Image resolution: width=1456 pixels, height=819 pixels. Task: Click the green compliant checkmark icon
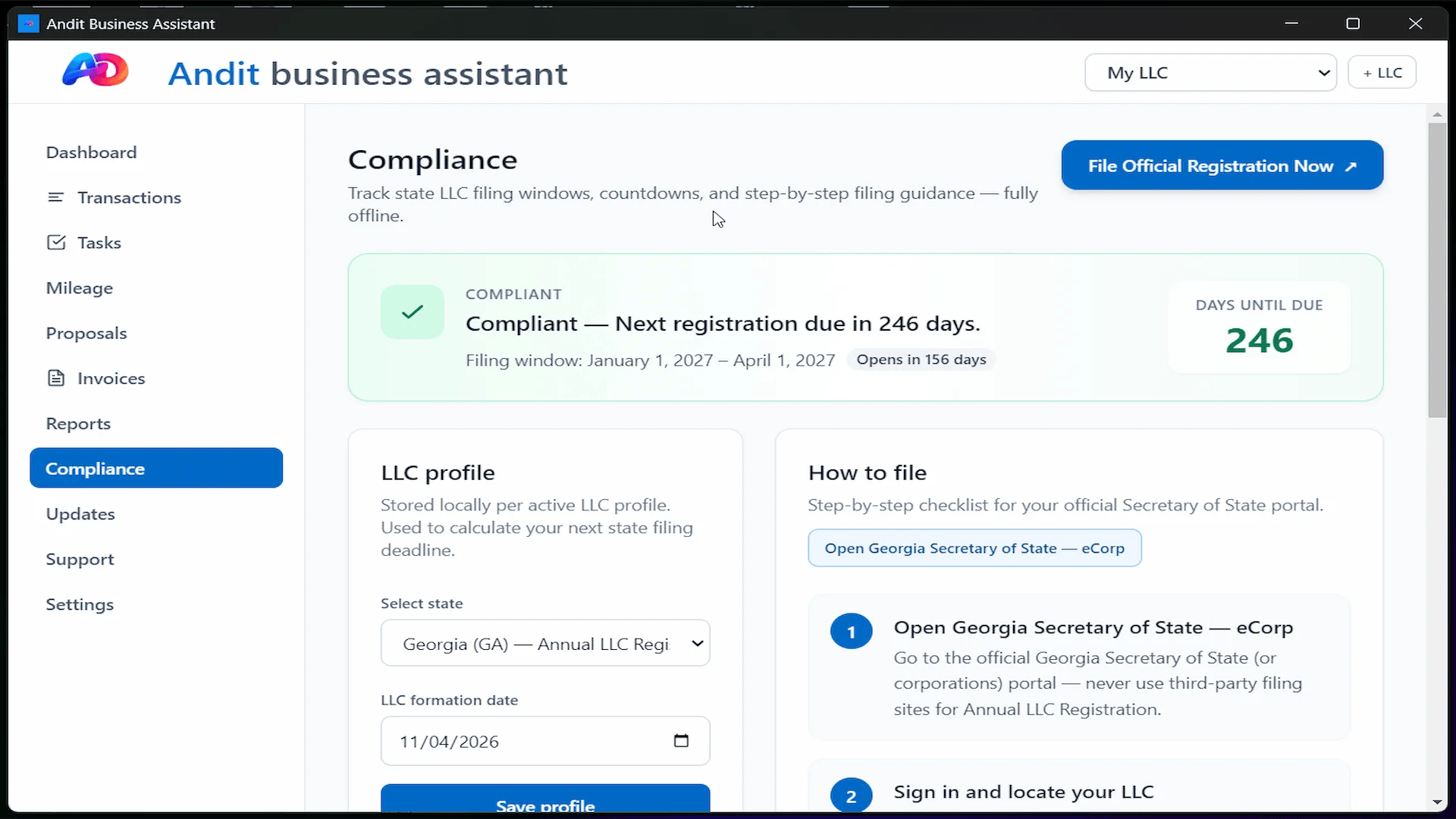tap(413, 312)
